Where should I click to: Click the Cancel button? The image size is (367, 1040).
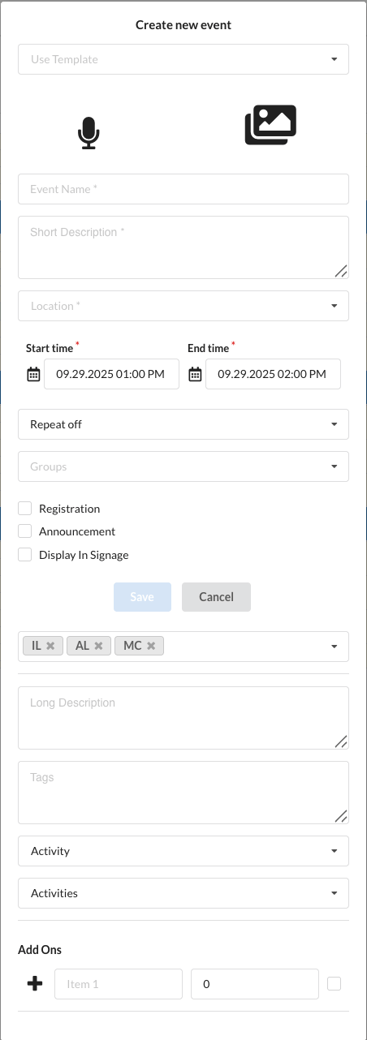[x=216, y=597]
